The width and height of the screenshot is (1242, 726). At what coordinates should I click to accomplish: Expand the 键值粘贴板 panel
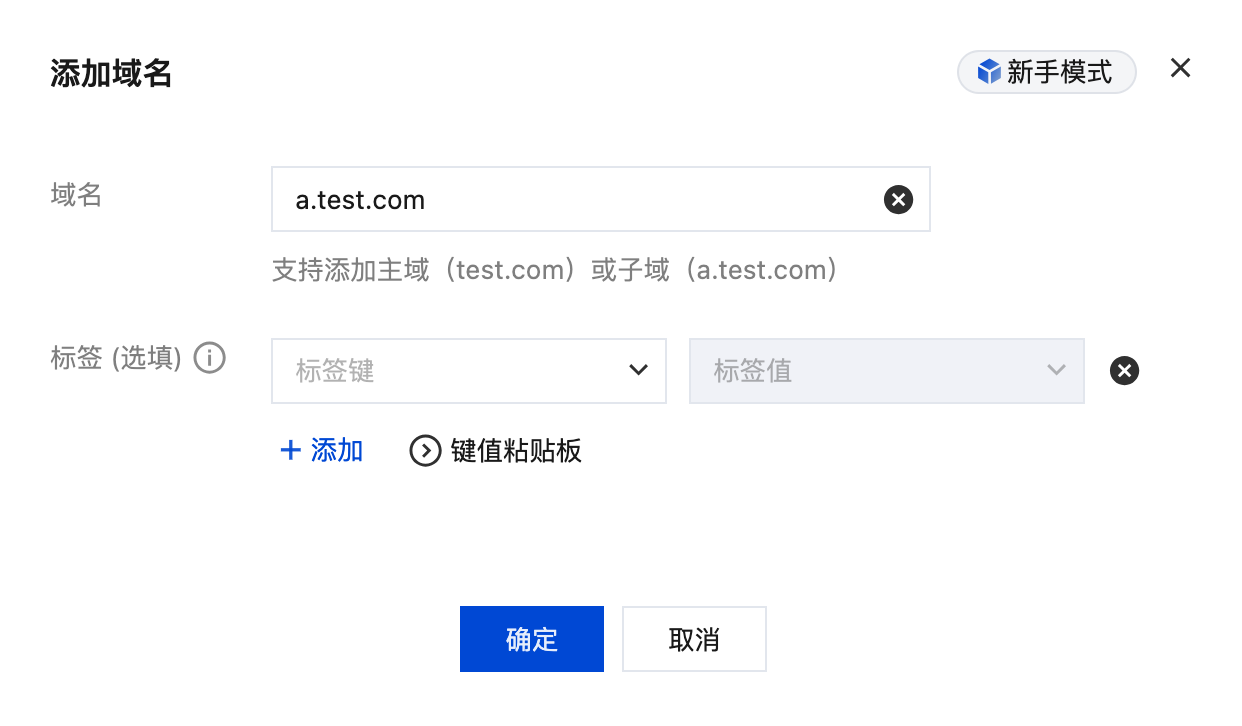point(515,451)
